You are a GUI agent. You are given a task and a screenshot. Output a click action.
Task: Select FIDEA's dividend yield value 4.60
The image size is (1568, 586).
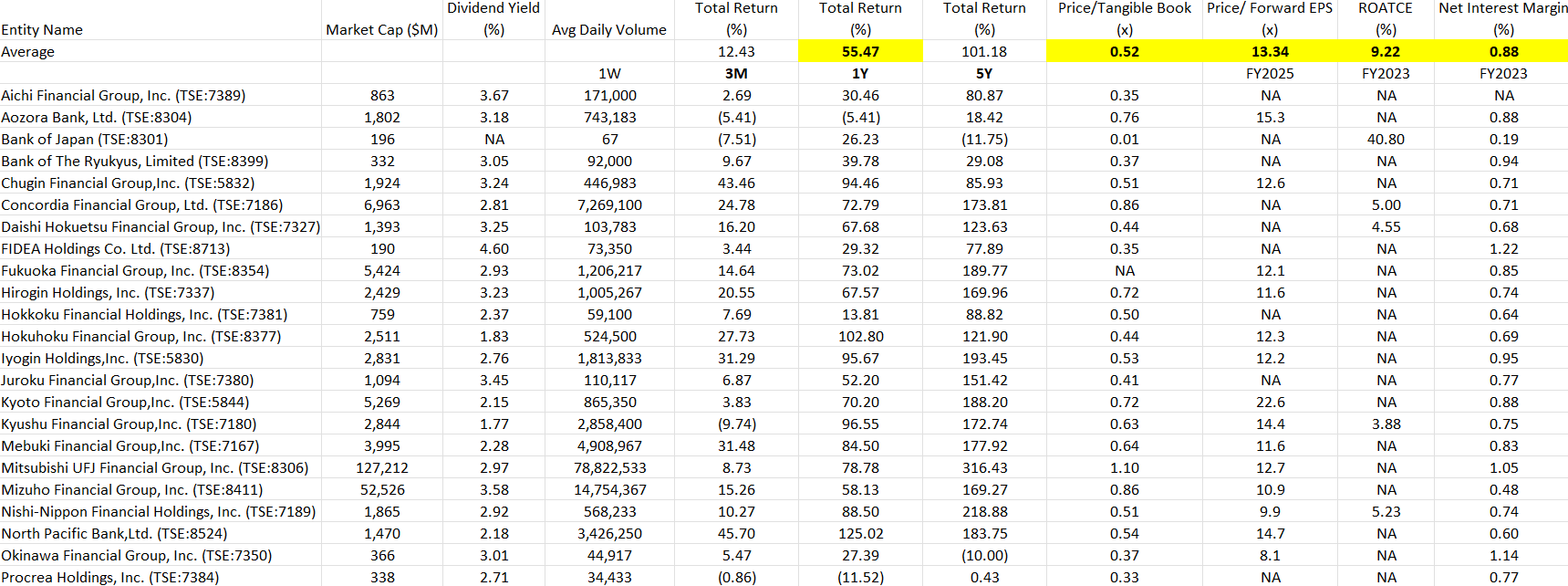(x=494, y=249)
